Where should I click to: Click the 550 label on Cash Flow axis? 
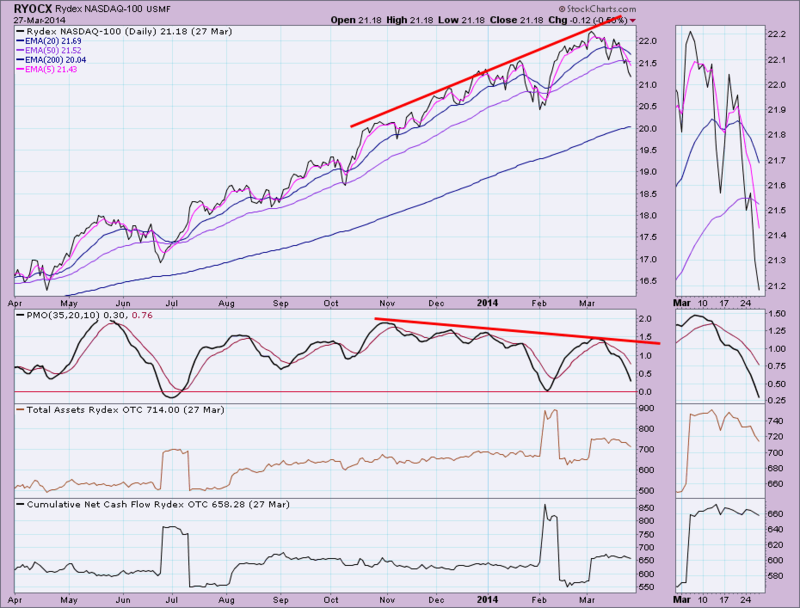(646, 588)
